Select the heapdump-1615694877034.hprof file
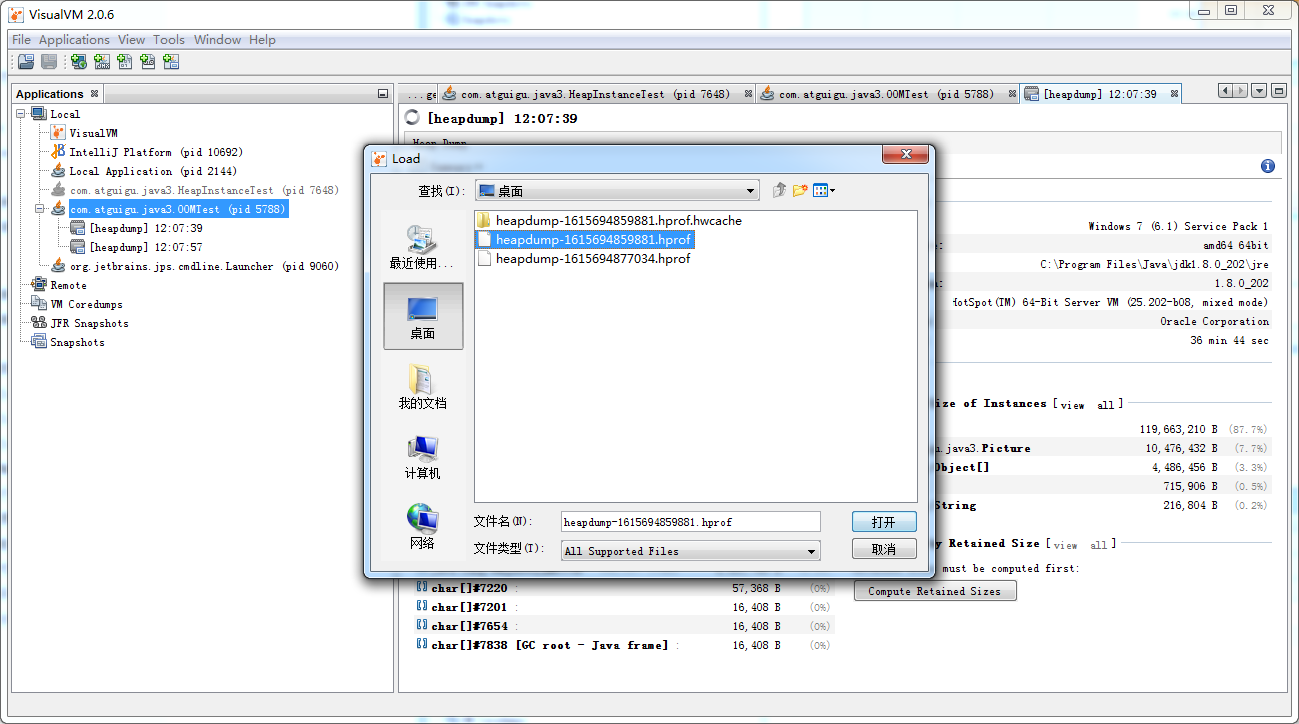 (x=585, y=259)
